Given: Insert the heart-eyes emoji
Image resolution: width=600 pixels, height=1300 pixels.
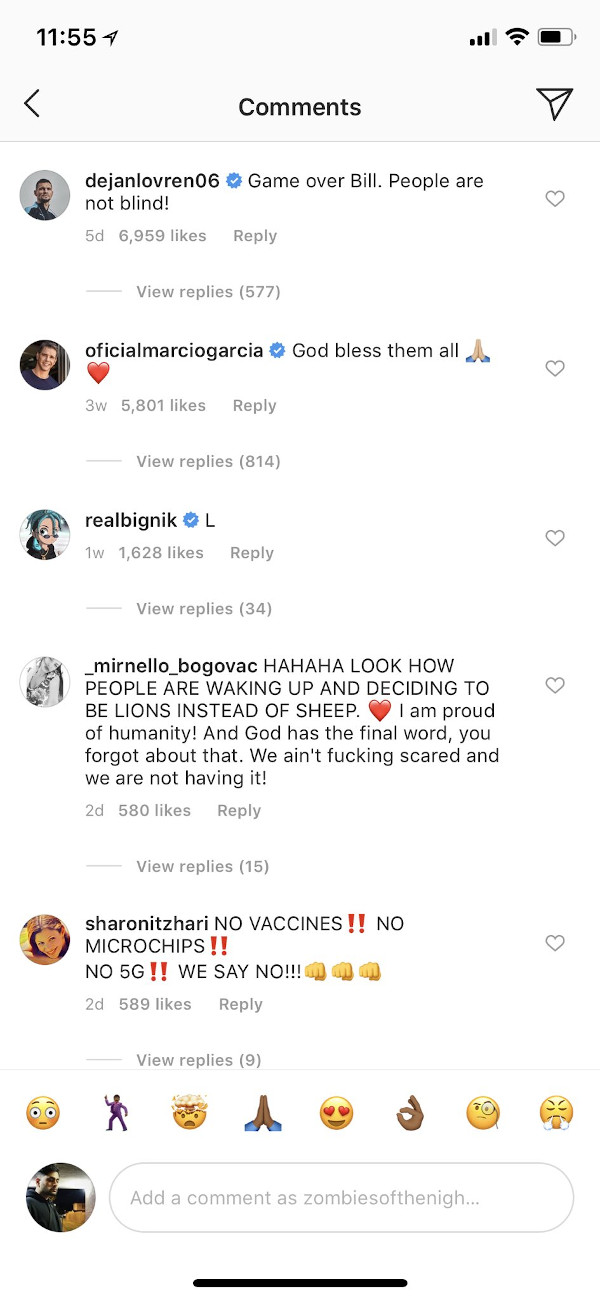Looking at the screenshot, I should coord(337,1113).
